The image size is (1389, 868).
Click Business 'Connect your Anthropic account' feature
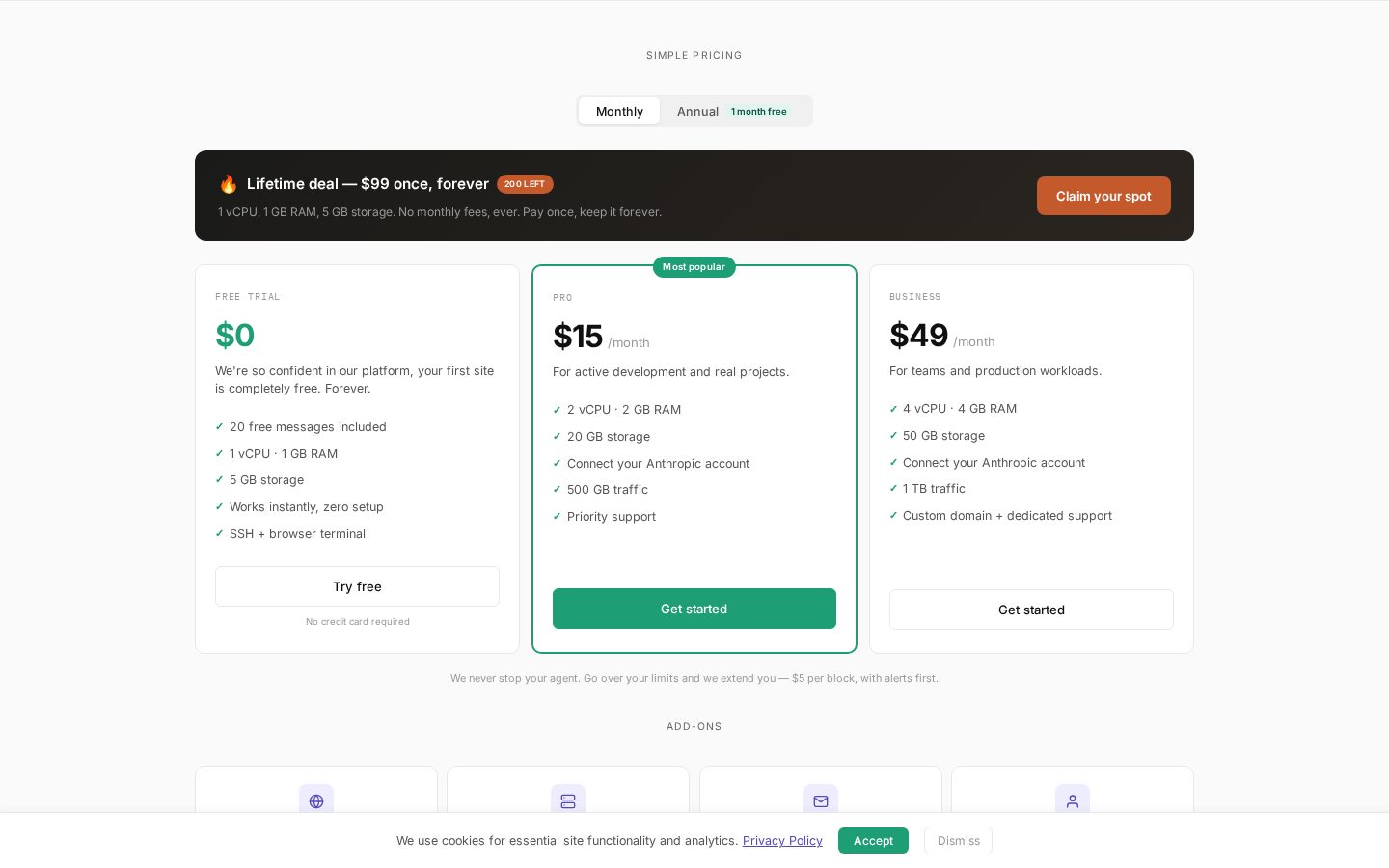point(994,462)
